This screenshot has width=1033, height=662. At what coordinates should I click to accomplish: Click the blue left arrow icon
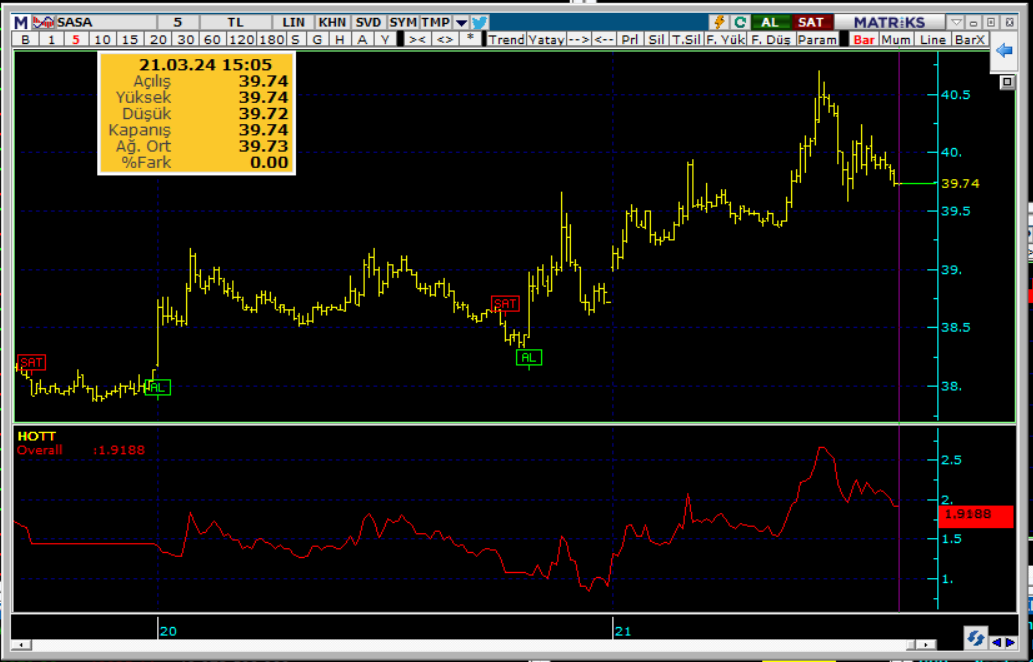(1004, 57)
